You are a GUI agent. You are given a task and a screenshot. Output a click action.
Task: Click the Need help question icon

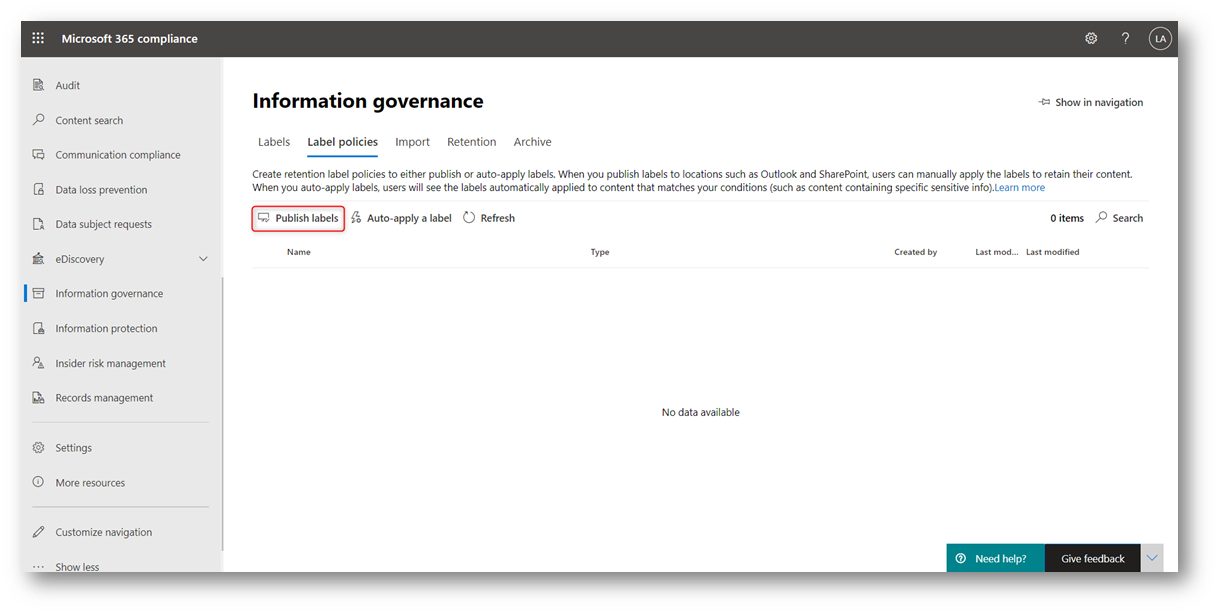click(x=961, y=559)
